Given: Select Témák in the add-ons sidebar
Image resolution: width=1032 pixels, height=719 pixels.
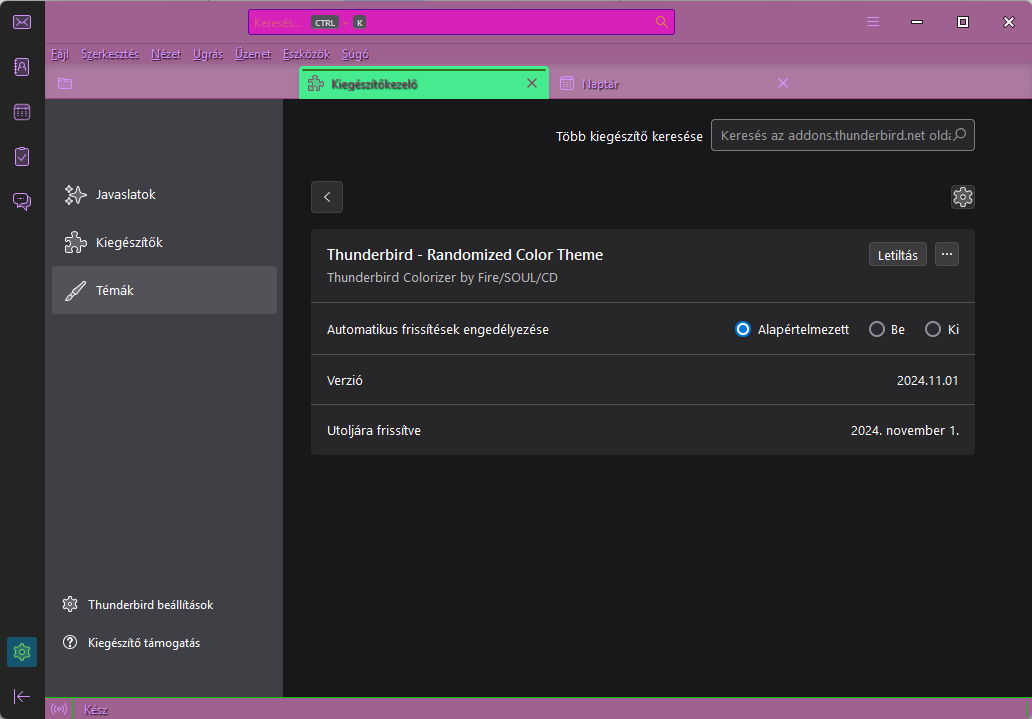Looking at the screenshot, I should (x=165, y=290).
